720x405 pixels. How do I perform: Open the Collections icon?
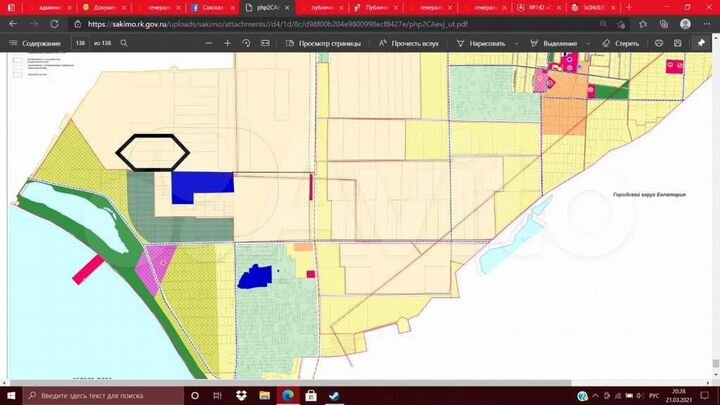click(x=664, y=24)
